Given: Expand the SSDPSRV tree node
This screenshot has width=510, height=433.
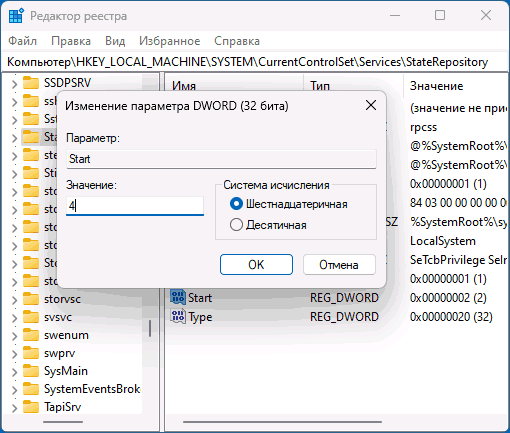Looking at the screenshot, I should [x=14, y=83].
